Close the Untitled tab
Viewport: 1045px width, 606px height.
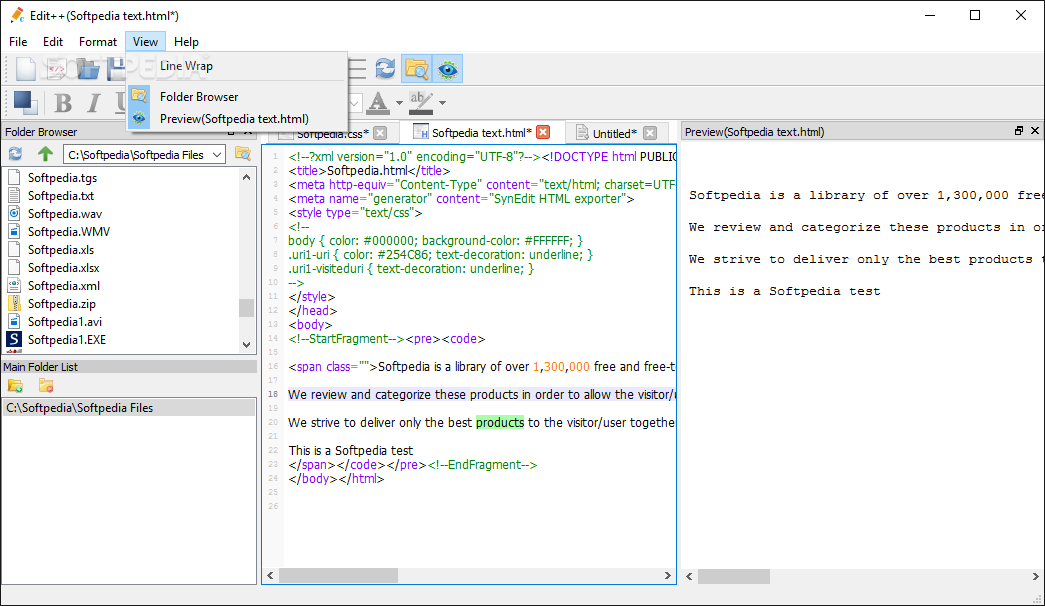(x=650, y=133)
